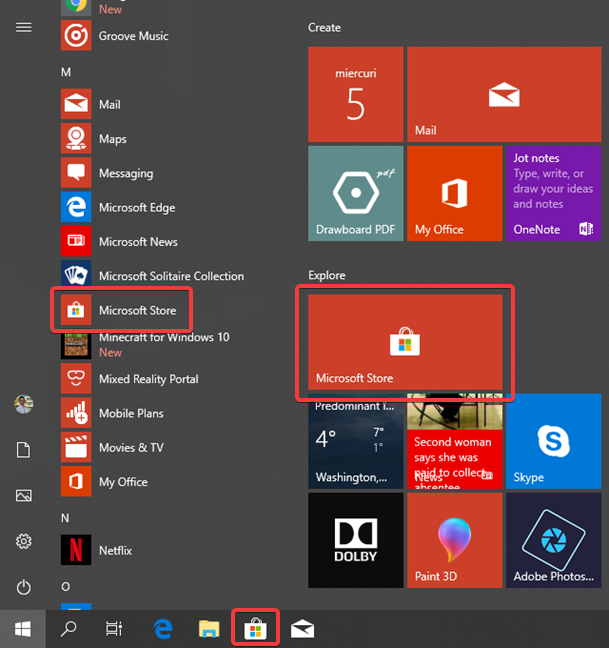The height and width of the screenshot is (648, 609).
Task: Open Microsoft Store from the taskbar
Action: (255, 629)
